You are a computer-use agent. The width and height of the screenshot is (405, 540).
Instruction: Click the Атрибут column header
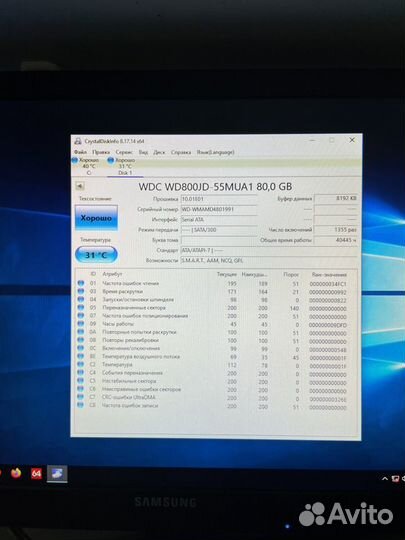[112, 274]
